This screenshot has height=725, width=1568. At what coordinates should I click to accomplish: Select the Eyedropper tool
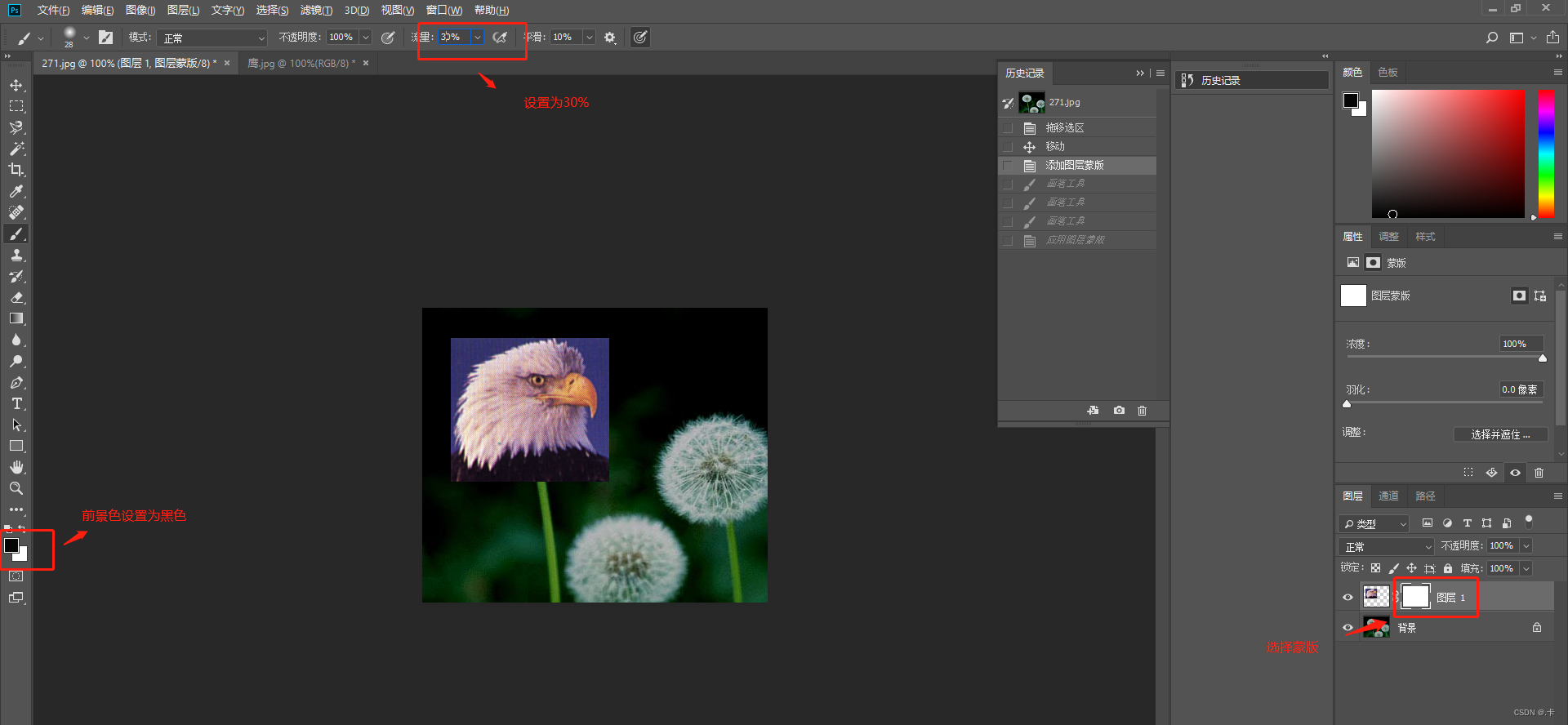[x=16, y=192]
